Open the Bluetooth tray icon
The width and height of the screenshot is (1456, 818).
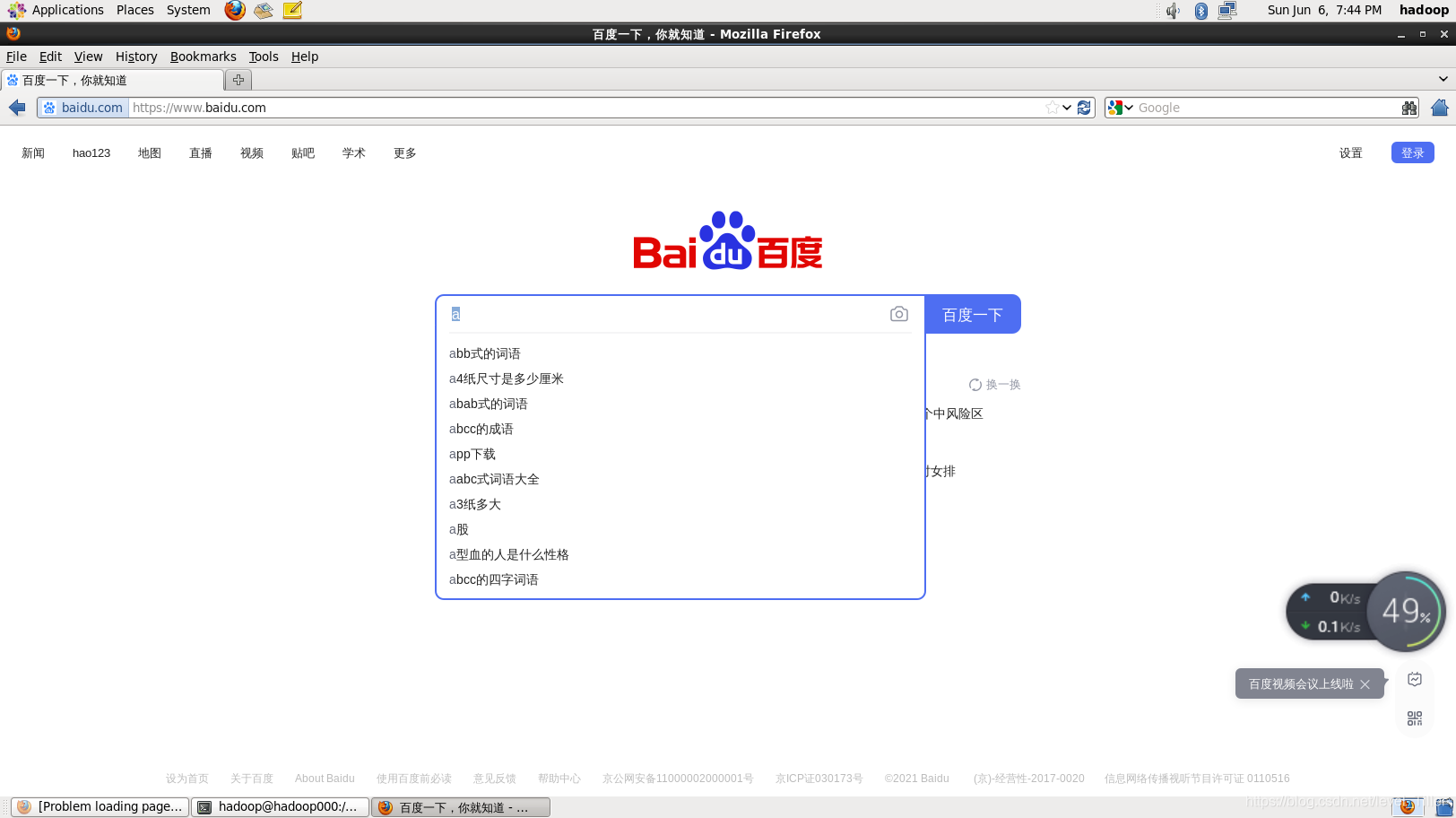pos(1200,10)
